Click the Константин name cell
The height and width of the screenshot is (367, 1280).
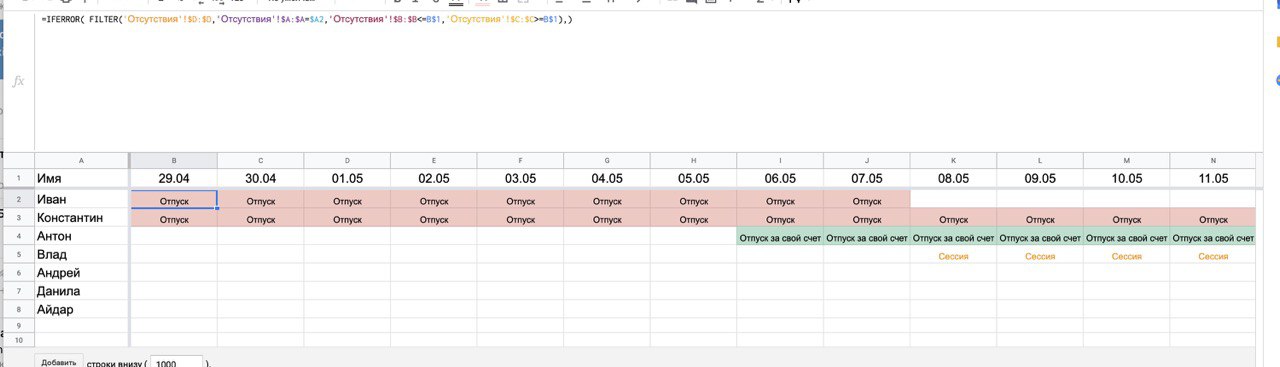tap(81, 218)
